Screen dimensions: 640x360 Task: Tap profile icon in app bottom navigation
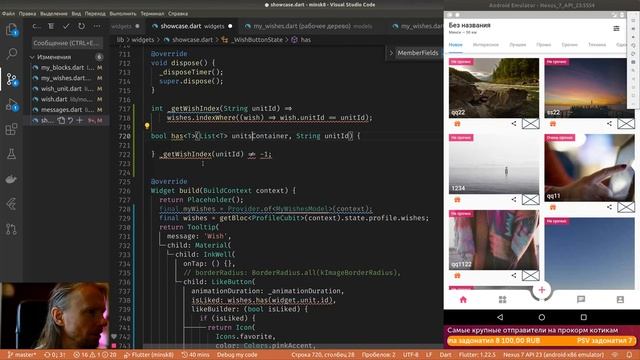point(620,300)
